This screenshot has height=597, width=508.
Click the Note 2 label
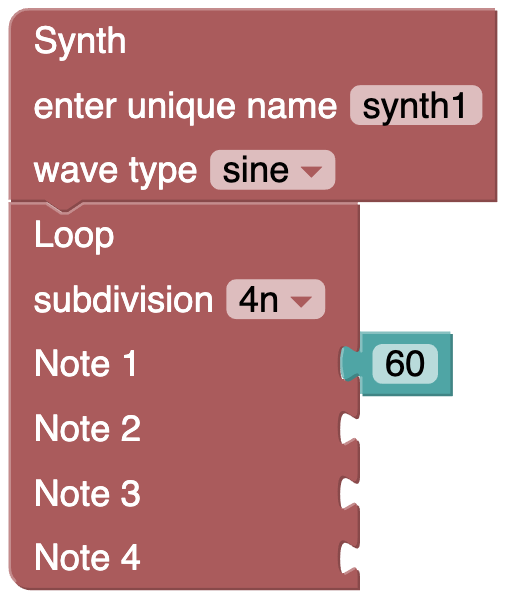(x=88, y=428)
